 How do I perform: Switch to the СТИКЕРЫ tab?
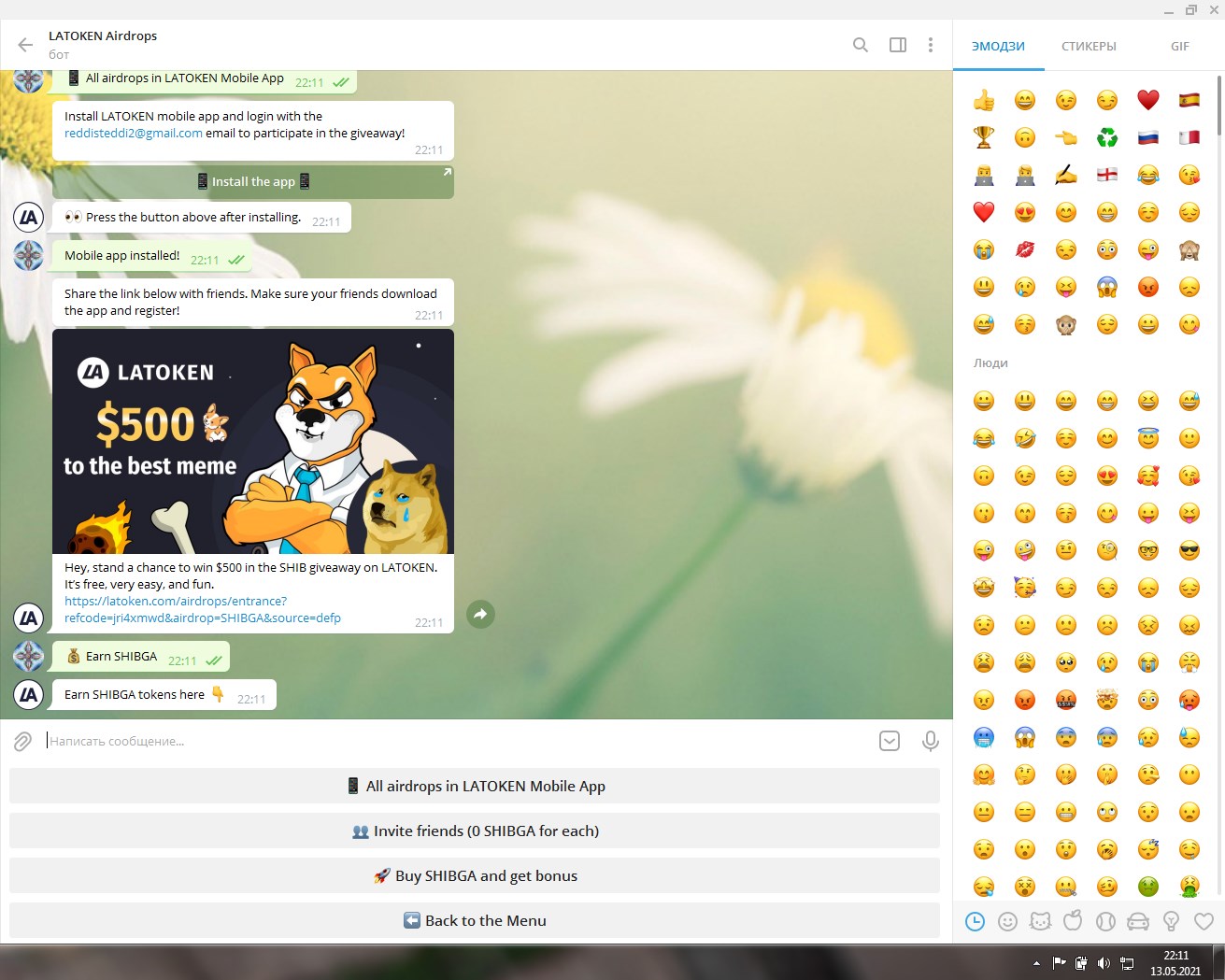pyautogui.click(x=1089, y=46)
